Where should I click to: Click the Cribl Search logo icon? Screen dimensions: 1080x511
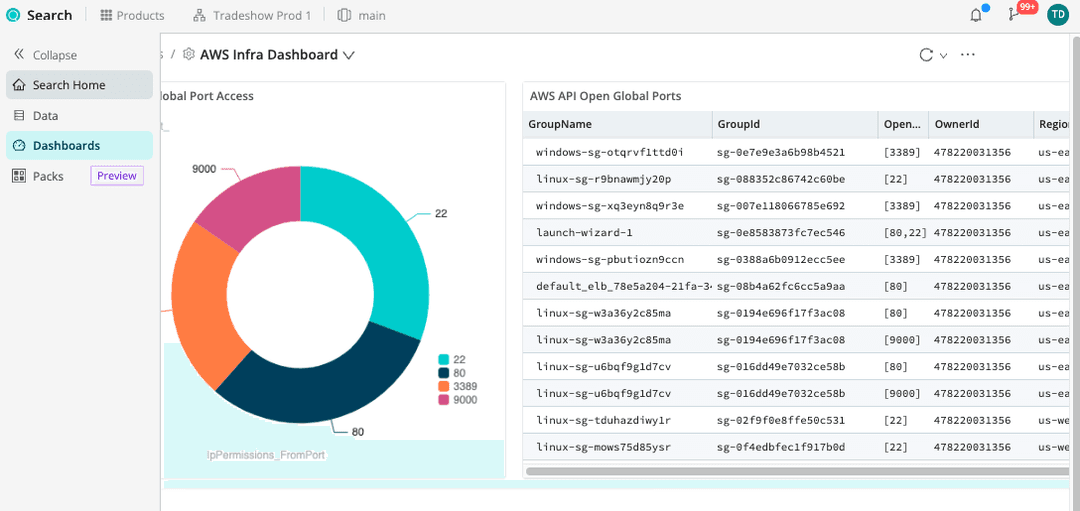pos(13,15)
